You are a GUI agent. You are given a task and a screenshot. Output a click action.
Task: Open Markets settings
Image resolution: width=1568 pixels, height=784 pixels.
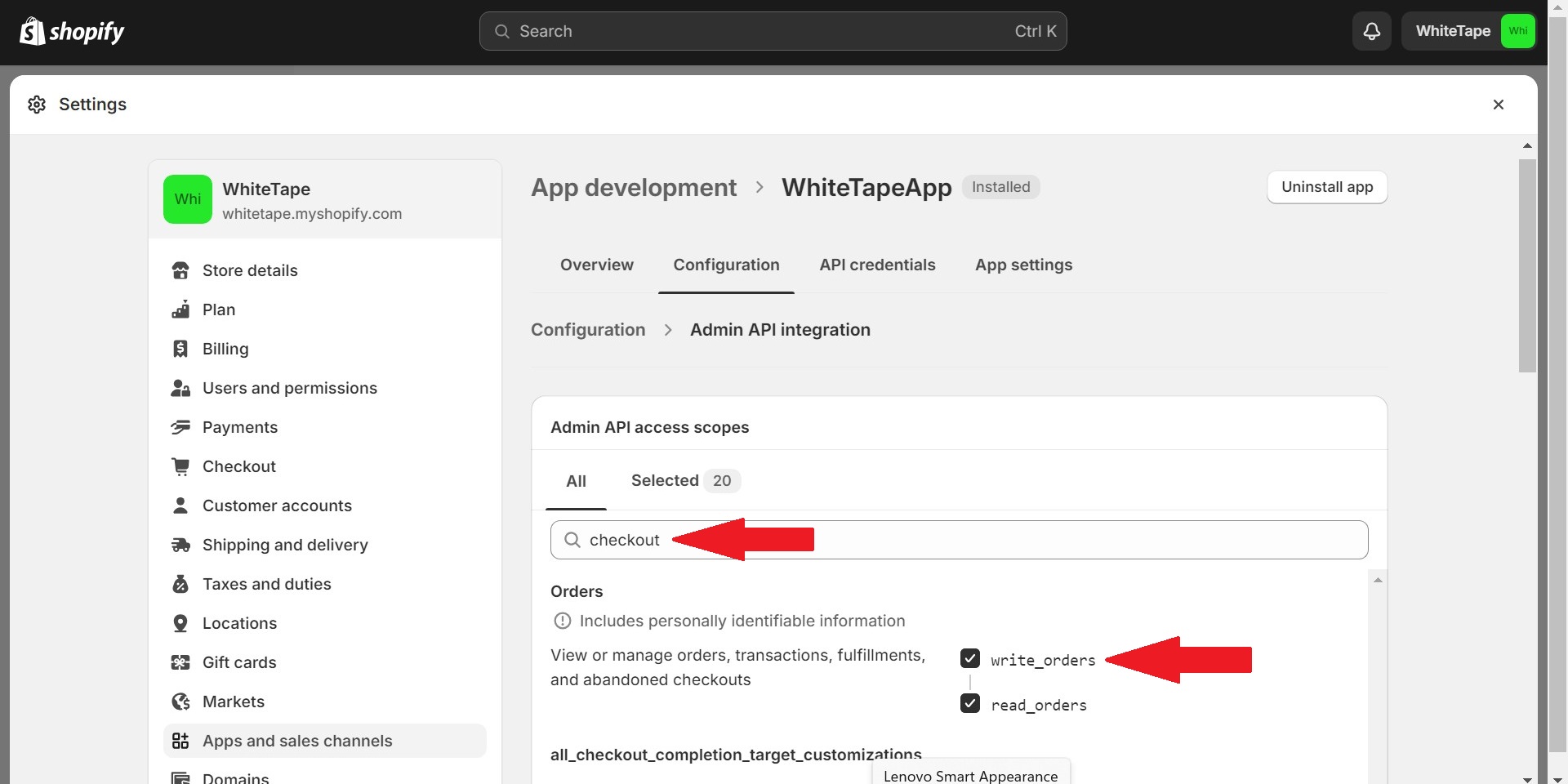point(325,702)
